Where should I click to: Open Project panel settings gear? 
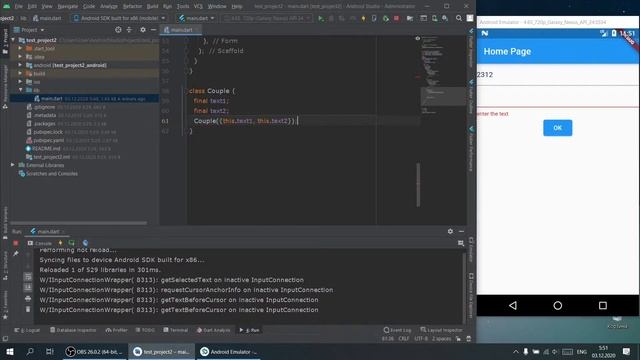[142, 30]
